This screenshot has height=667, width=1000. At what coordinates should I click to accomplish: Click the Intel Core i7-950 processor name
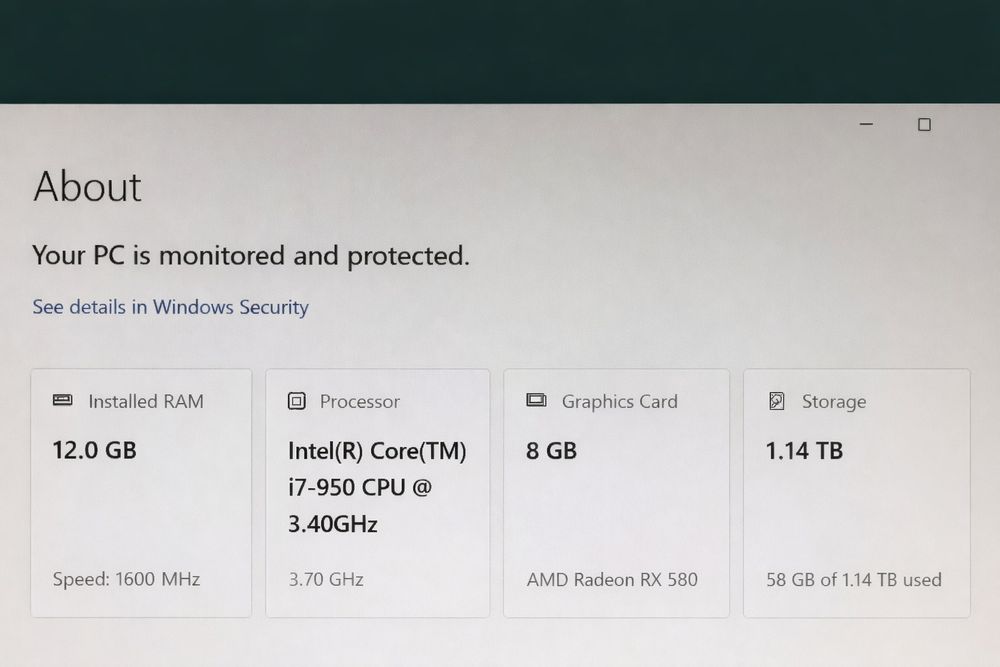tap(377, 487)
